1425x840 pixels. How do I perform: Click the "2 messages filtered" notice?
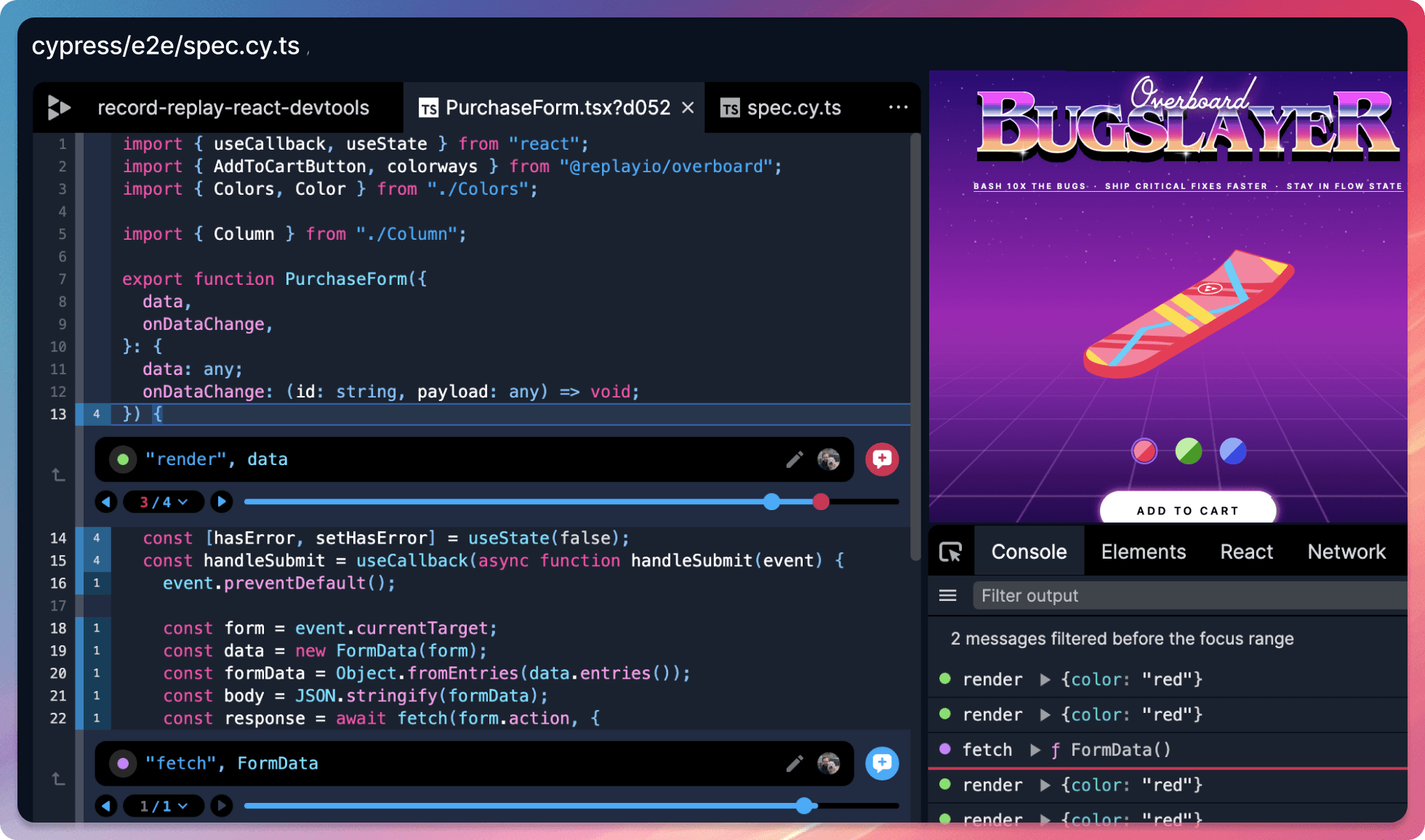[x=1122, y=639]
